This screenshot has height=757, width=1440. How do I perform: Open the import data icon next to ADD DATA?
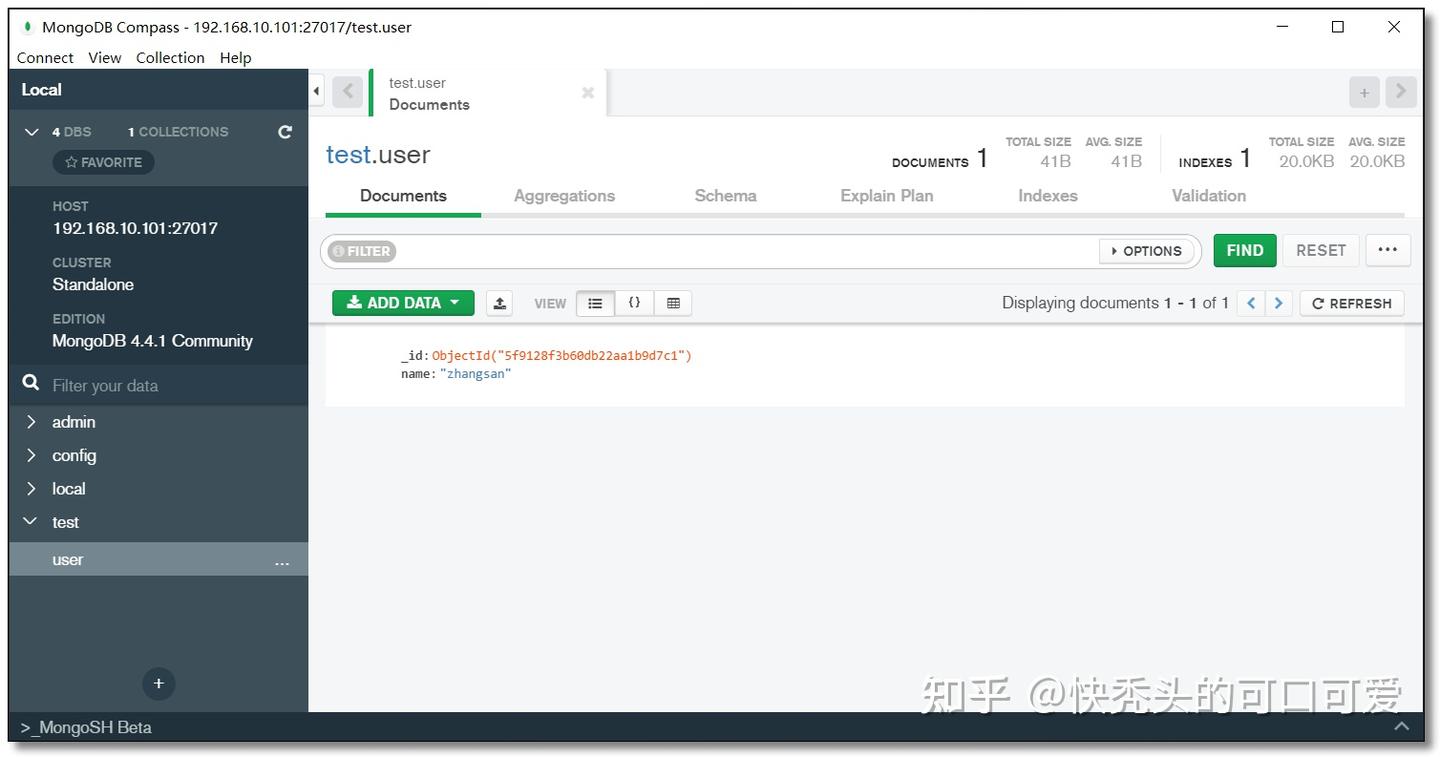click(x=499, y=302)
